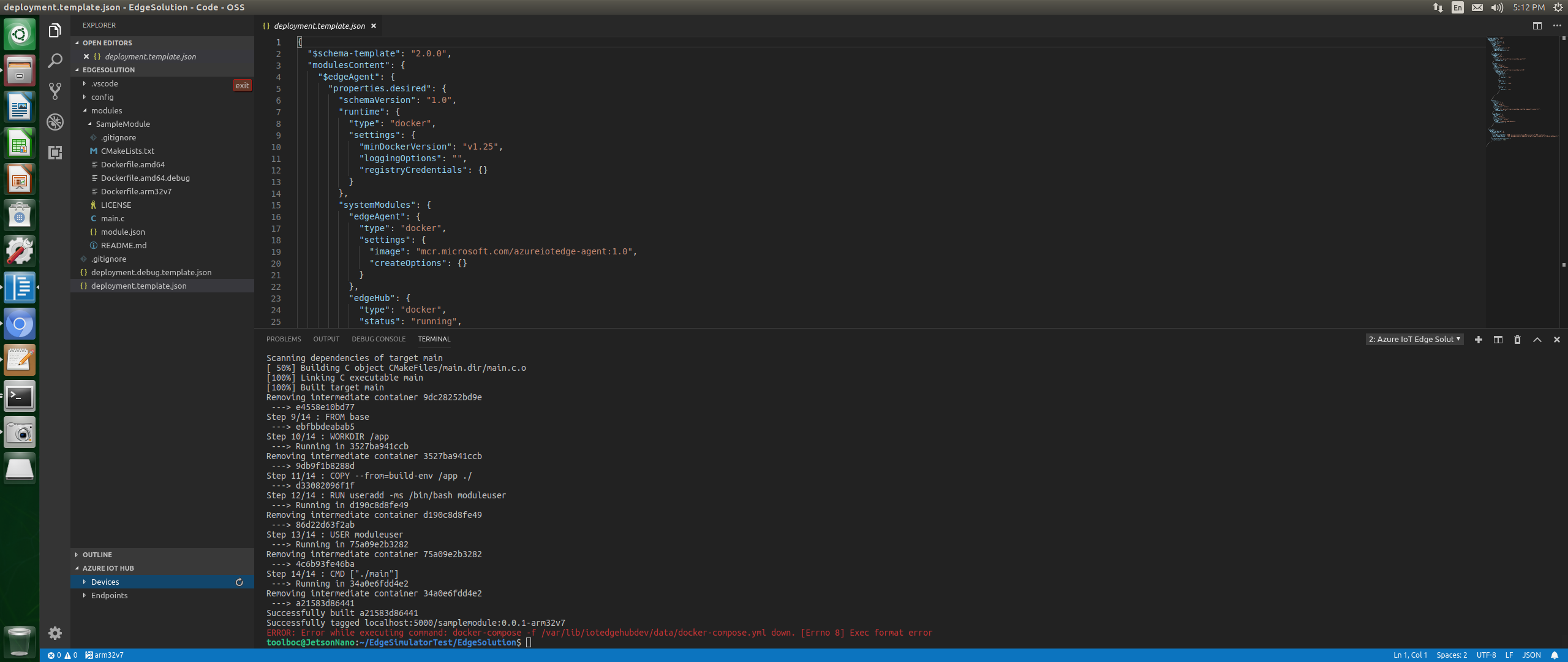Image resolution: width=1568 pixels, height=662 pixels.
Task: Refresh the Azure IoT Hub Devices list
Action: tap(239, 582)
